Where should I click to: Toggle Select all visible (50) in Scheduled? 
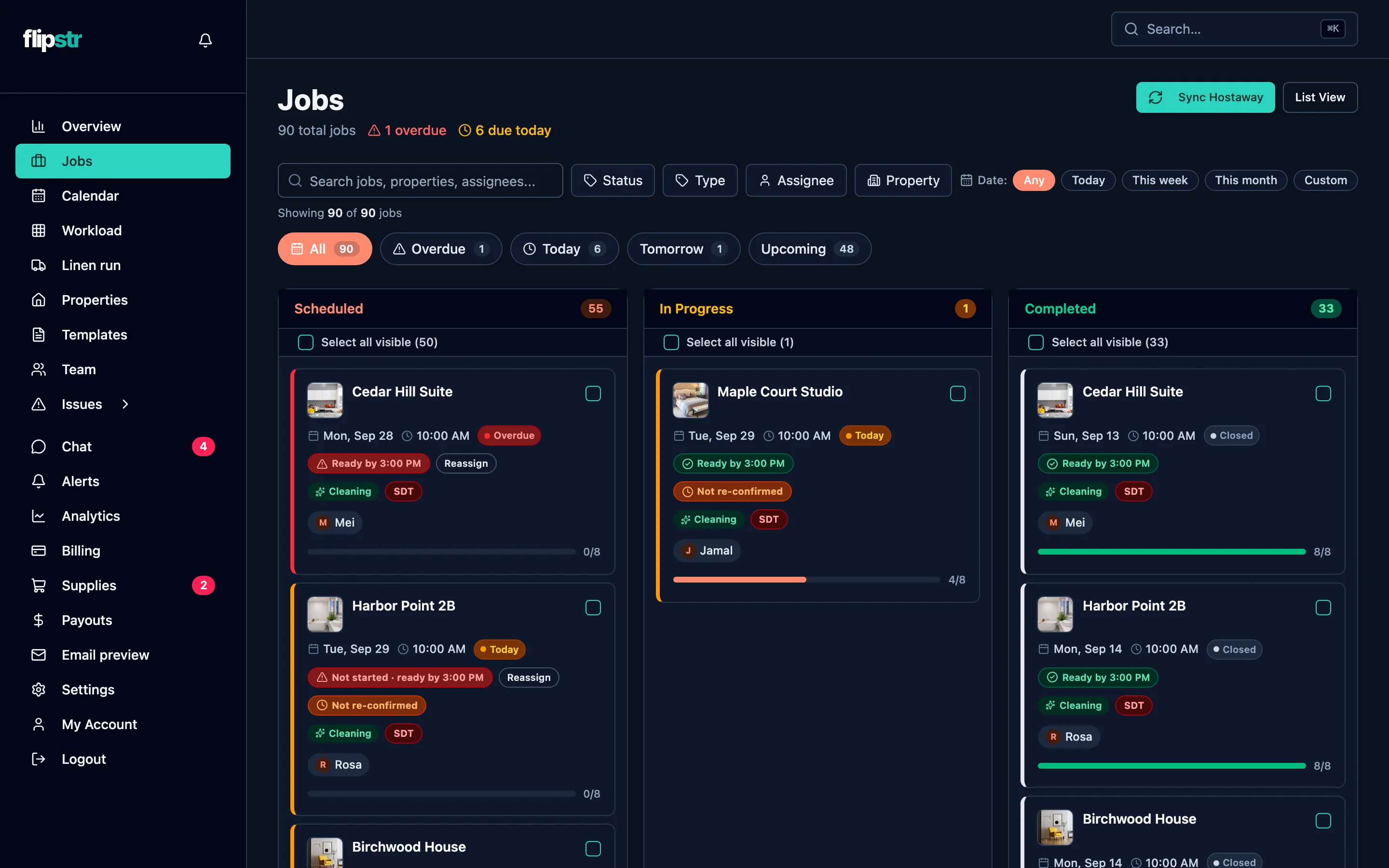305,342
